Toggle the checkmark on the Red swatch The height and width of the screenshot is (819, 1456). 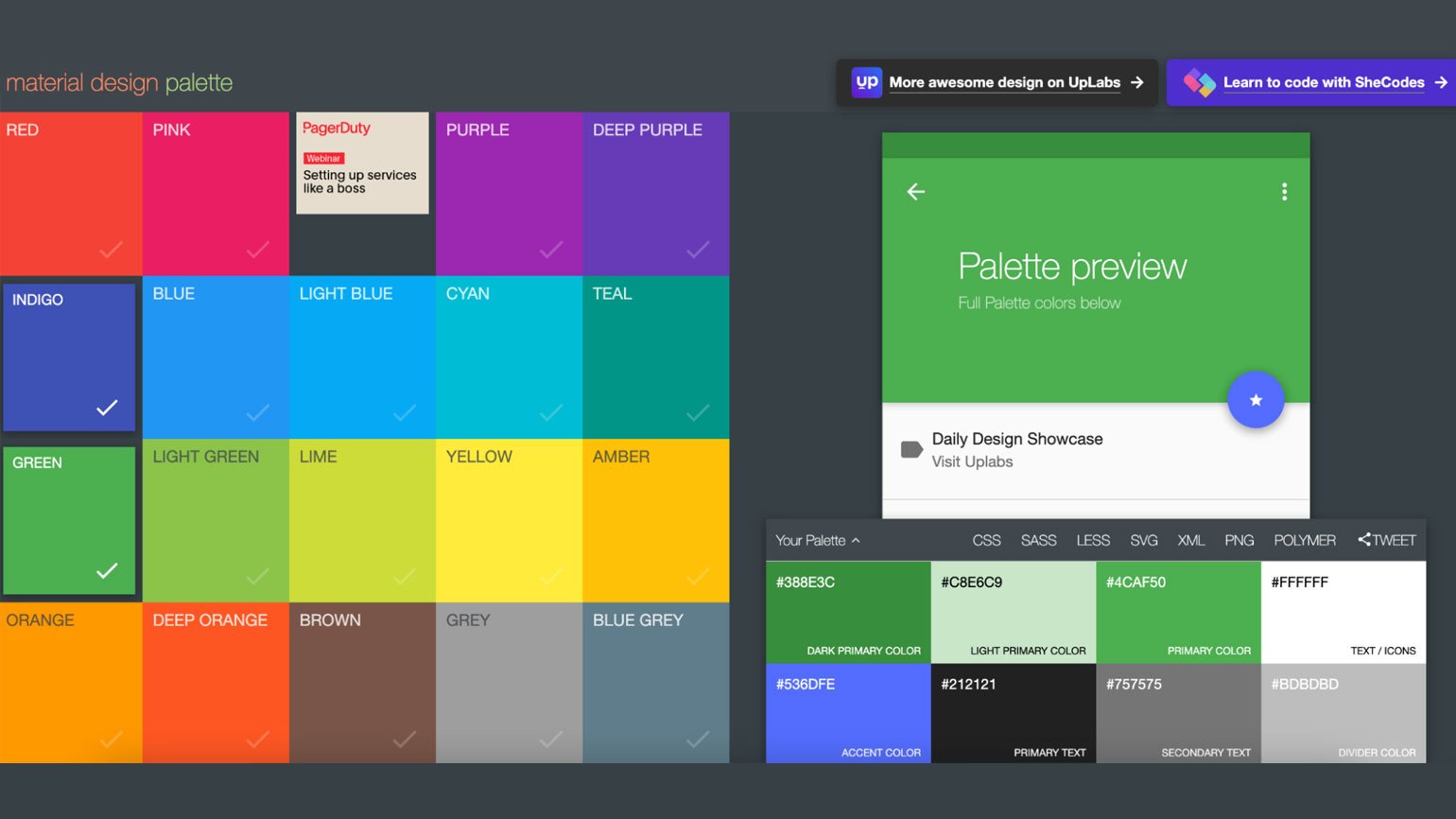pos(111,250)
